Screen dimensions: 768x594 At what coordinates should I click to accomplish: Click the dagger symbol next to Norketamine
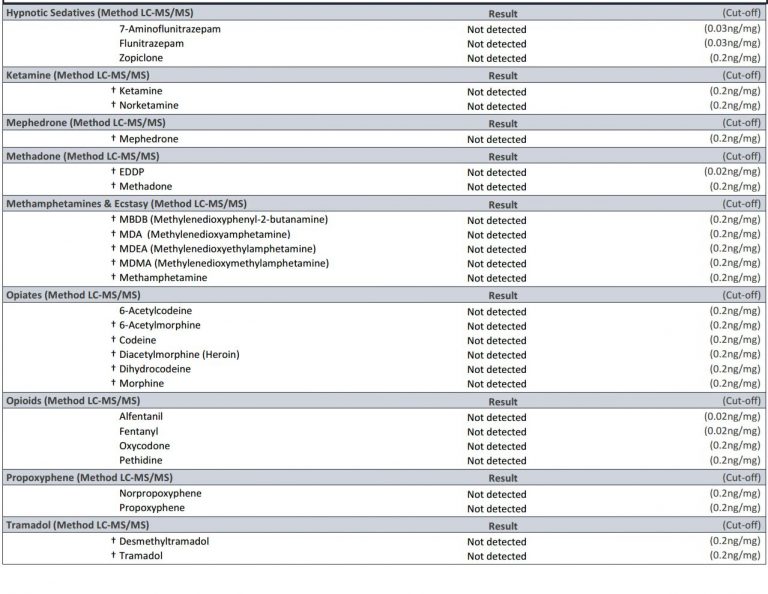pyautogui.click(x=113, y=104)
